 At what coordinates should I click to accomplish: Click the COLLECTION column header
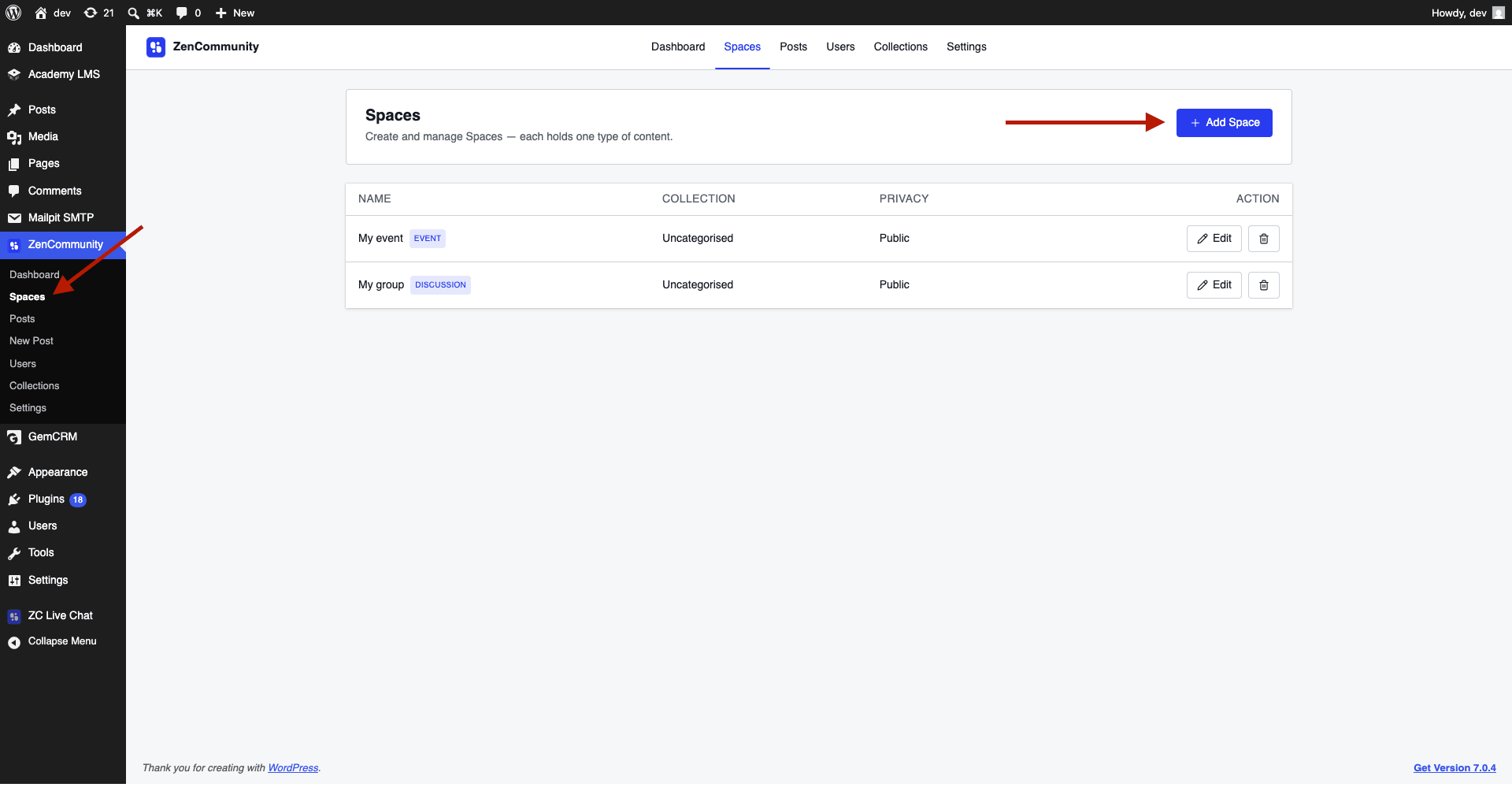699,199
